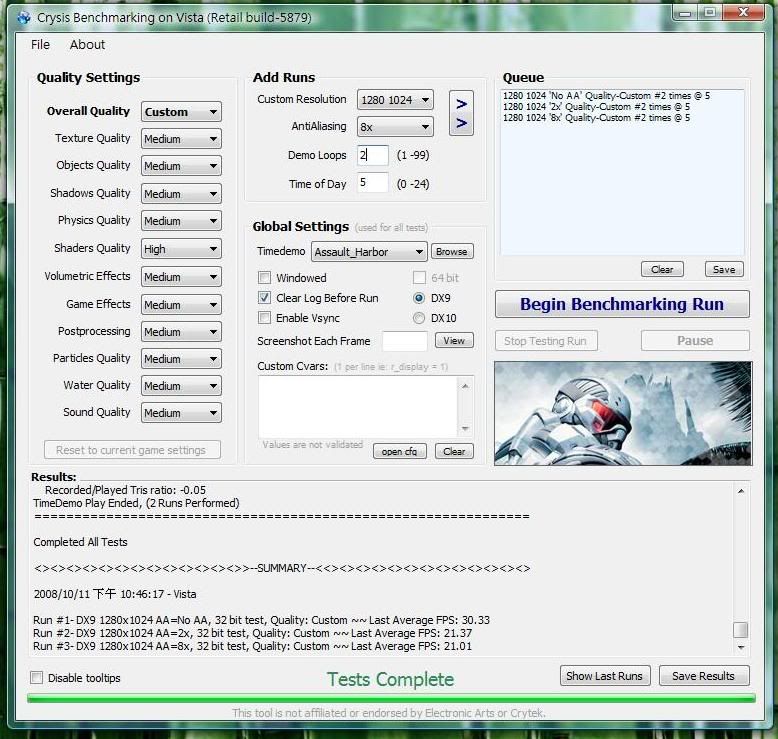
Task: Expand AntiAliasing 8x dropdown
Action: point(395,127)
